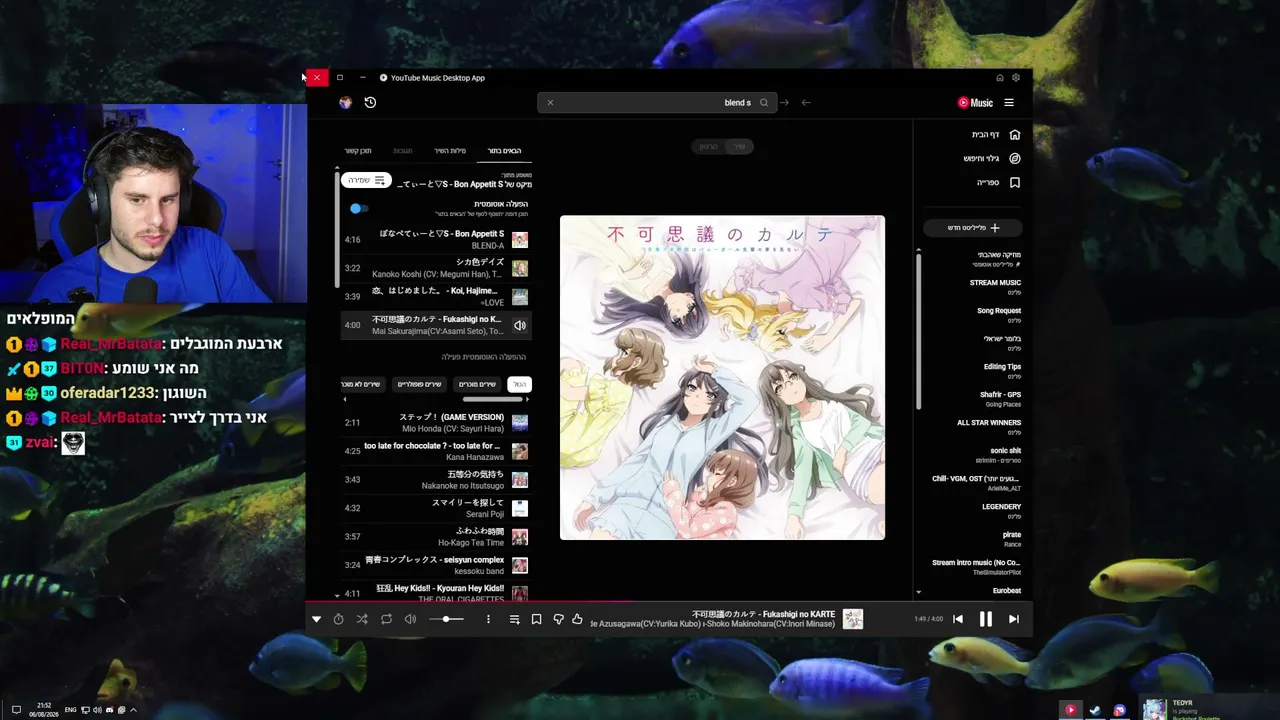Image resolution: width=1280 pixels, height=720 pixels.
Task: Open the Song Request playlist
Action: coord(999,315)
